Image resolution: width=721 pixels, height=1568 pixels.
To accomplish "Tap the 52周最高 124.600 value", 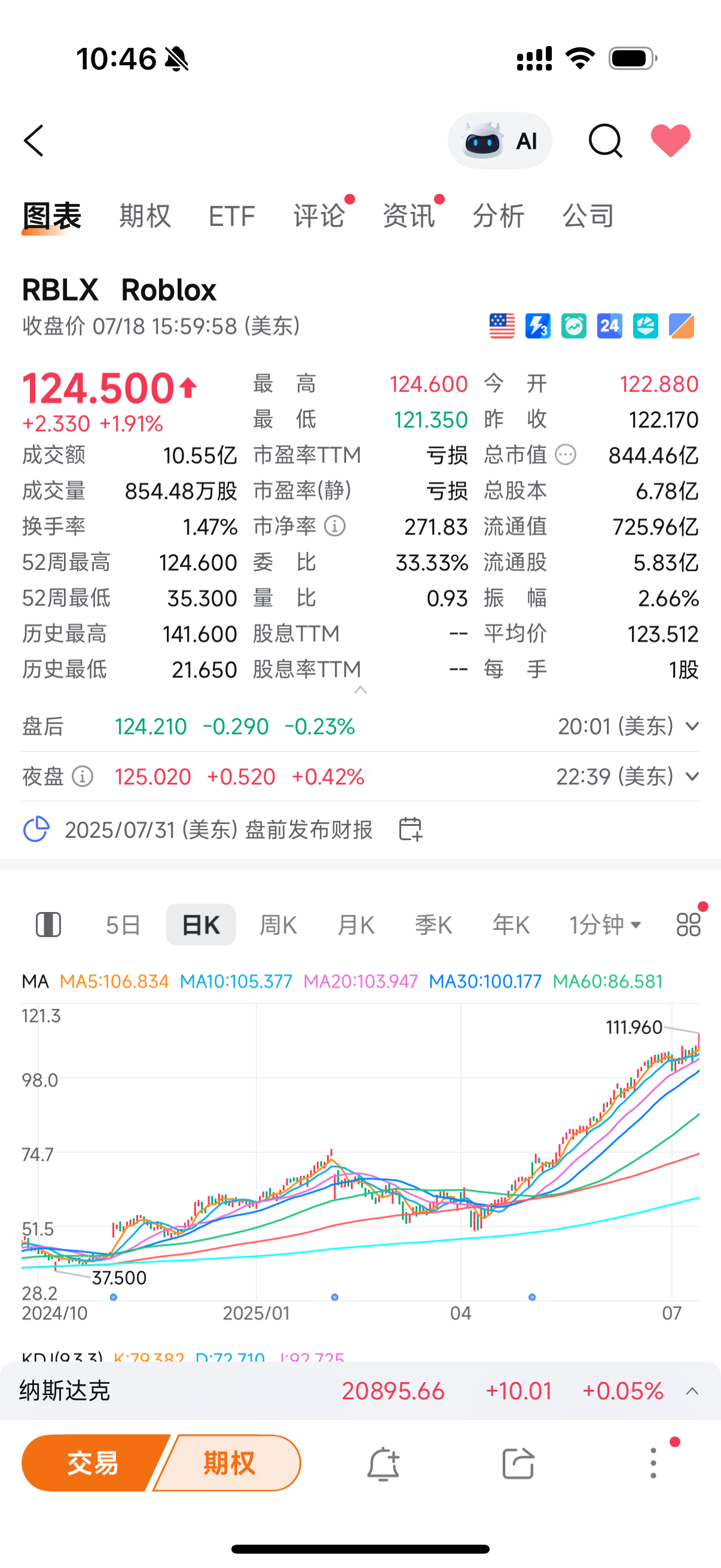I will pyautogui.click(x=198, y=562).
